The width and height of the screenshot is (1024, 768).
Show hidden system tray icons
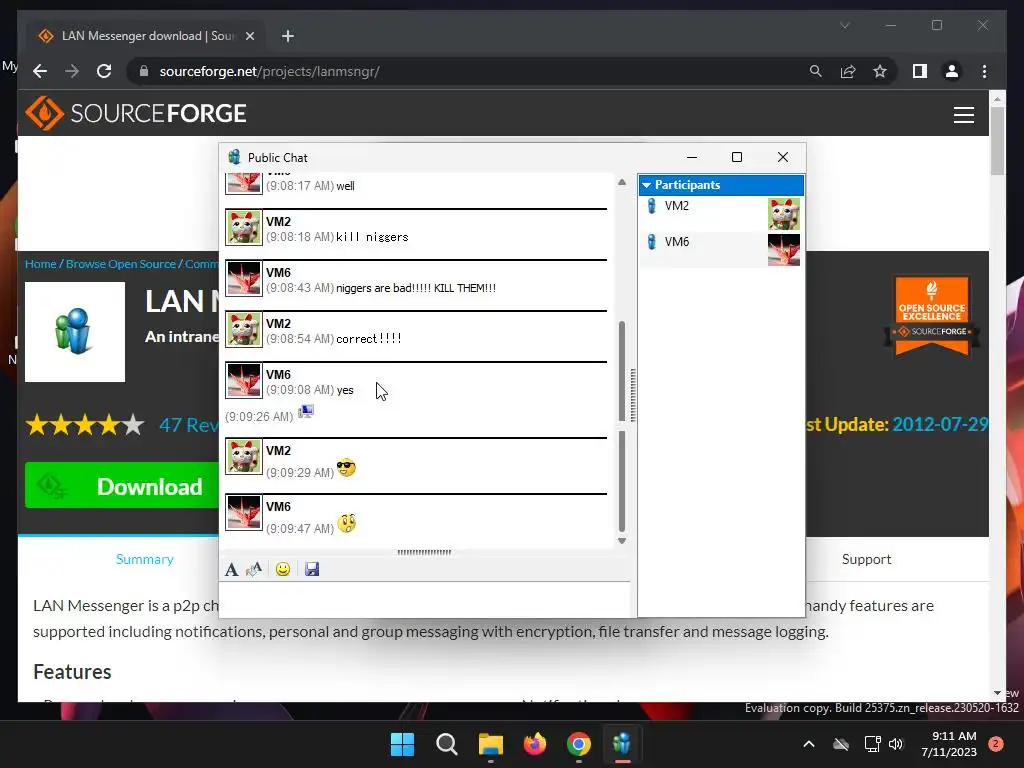(x=808, y=744)
